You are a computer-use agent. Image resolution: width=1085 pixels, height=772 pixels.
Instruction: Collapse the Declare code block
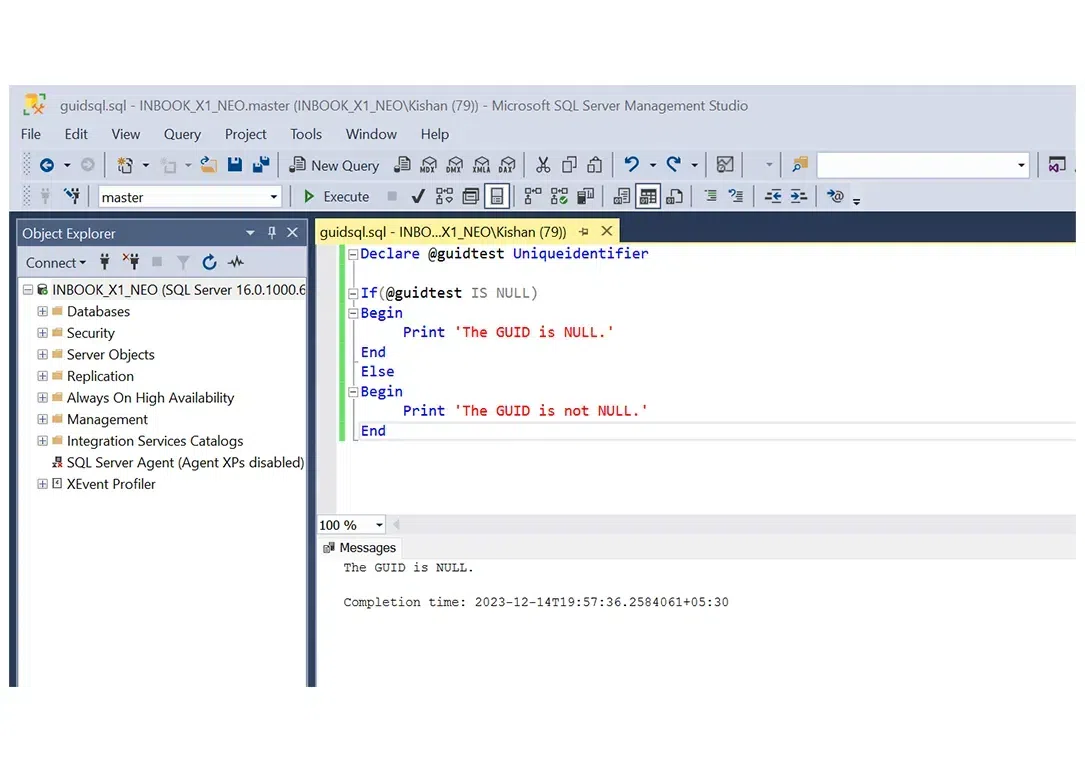(352, 254)
